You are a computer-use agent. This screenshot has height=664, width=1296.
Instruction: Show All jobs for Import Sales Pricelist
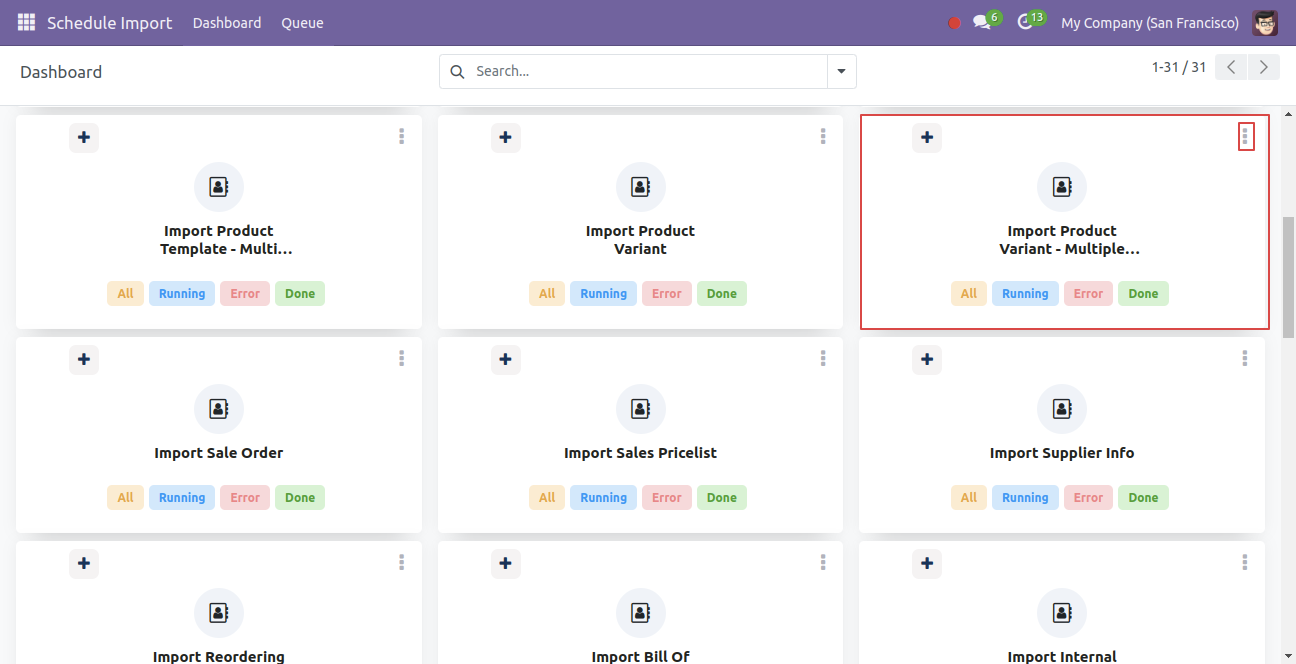(x=547, y=498)
